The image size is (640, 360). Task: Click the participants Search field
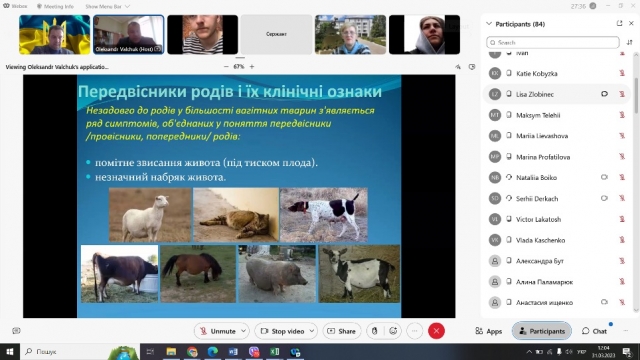pos(553,42)
